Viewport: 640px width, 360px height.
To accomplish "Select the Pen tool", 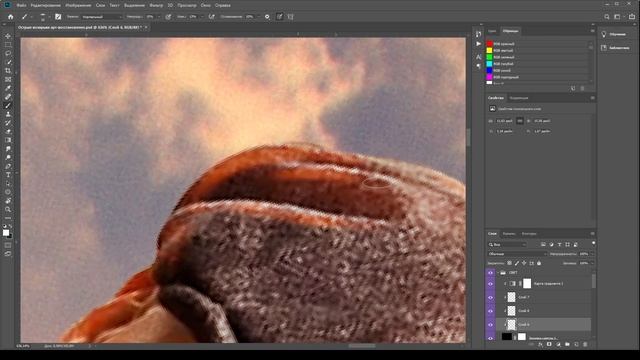I will 8,166.
